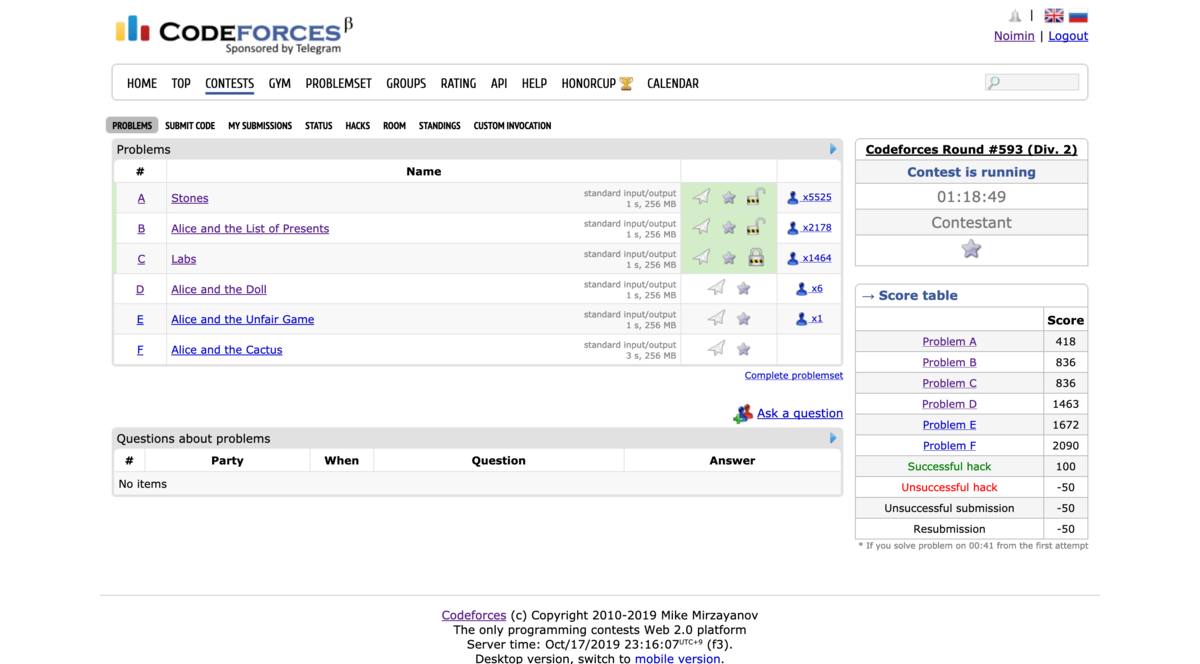Open the x5525 solved count for problem A
The width and height of the screenshot is (1200, 664).
[x=816, y=197]
